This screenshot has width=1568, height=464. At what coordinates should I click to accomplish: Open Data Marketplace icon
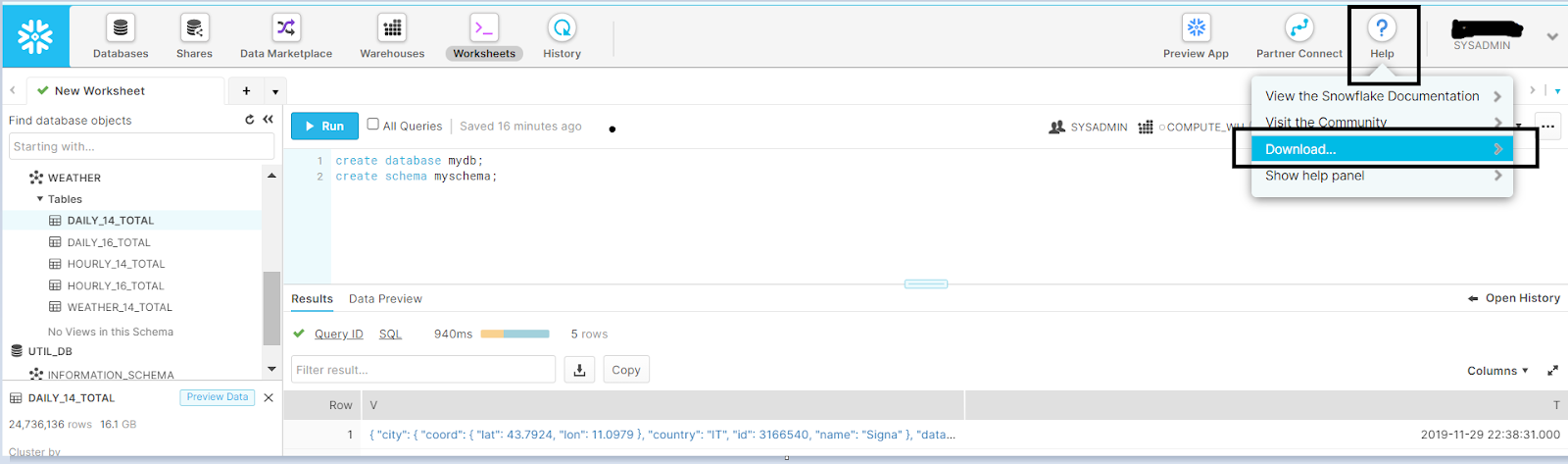[285, 29]
